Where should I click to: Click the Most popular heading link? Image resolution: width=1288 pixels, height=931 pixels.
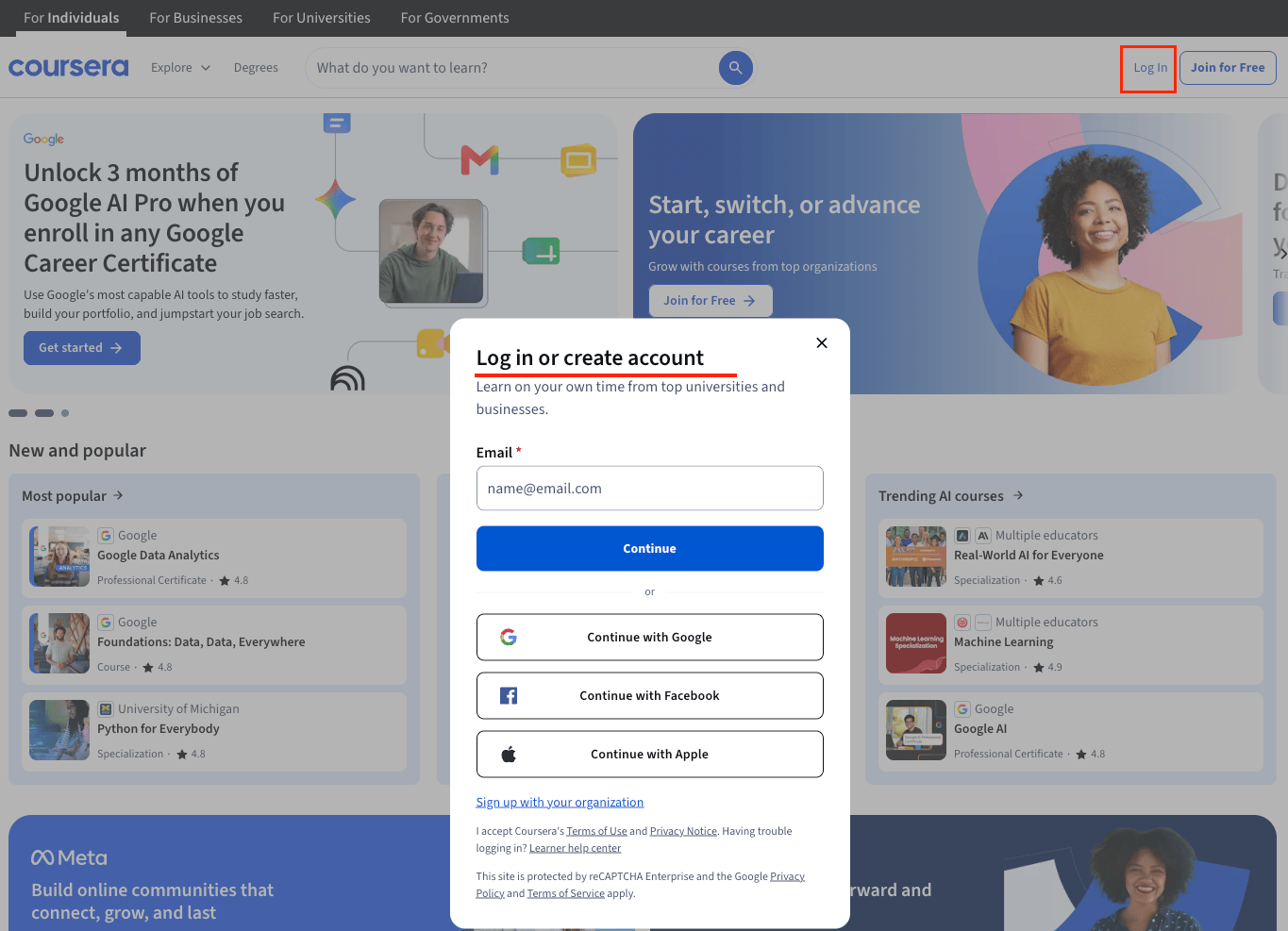coord(64,496)
